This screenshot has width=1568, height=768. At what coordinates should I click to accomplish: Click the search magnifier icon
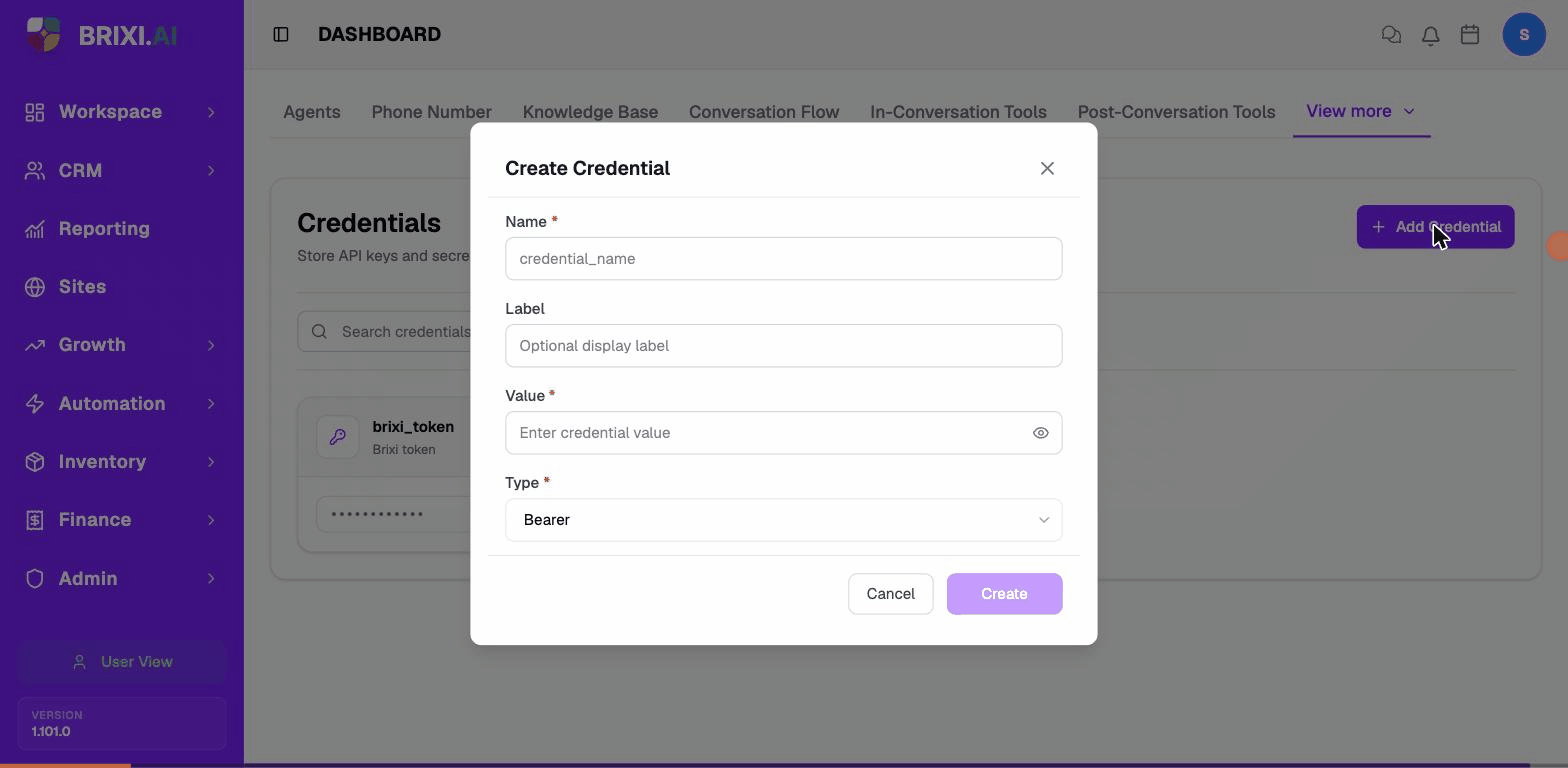point(319,332)
